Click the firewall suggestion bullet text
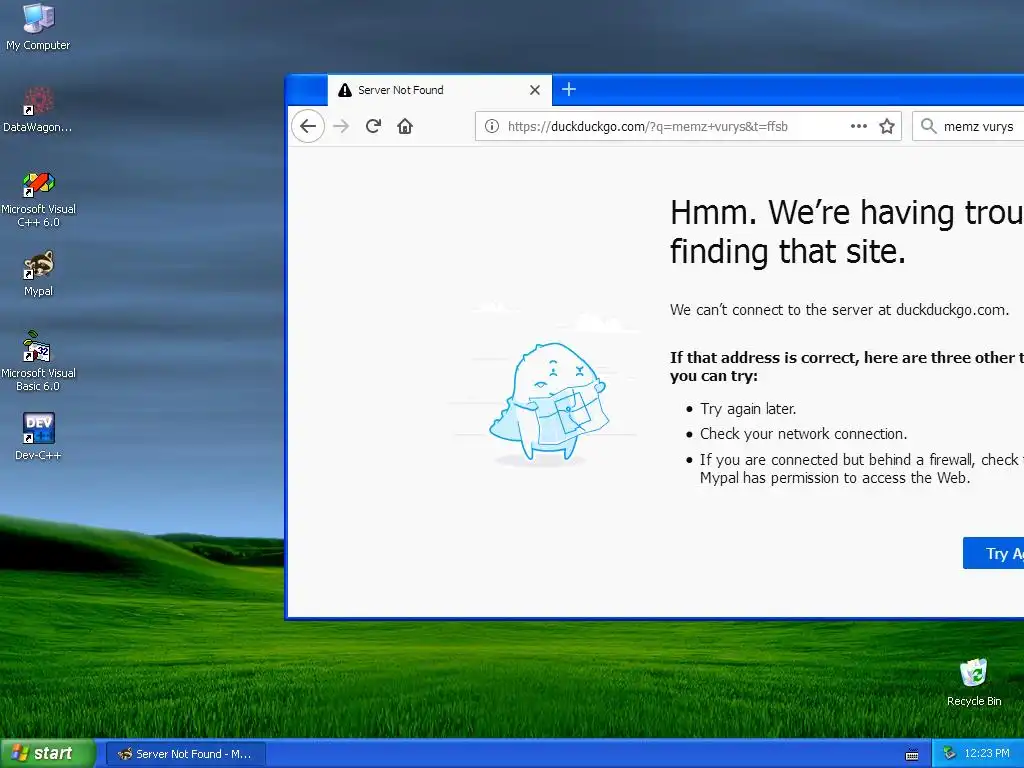The width and height of the screenshot is (1024, 768). click(x=861, y=469)
